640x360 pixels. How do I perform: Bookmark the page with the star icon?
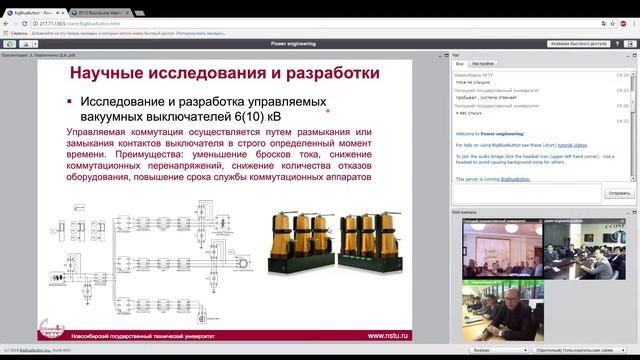[x=613, y=24]
